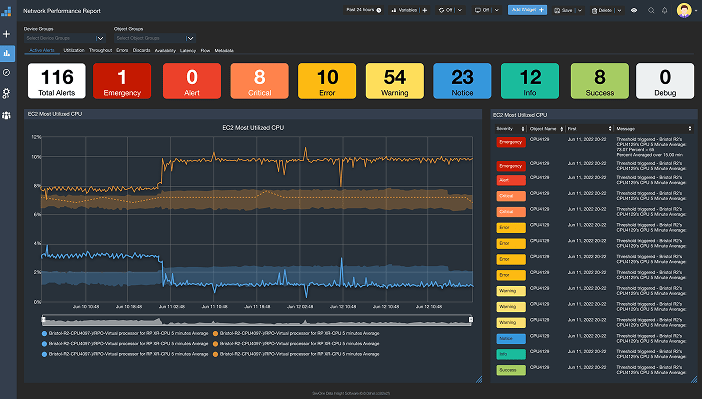Screen dimensions: 702x399
Task: Open the notifications bell icon
Action: tap(664, 10)
